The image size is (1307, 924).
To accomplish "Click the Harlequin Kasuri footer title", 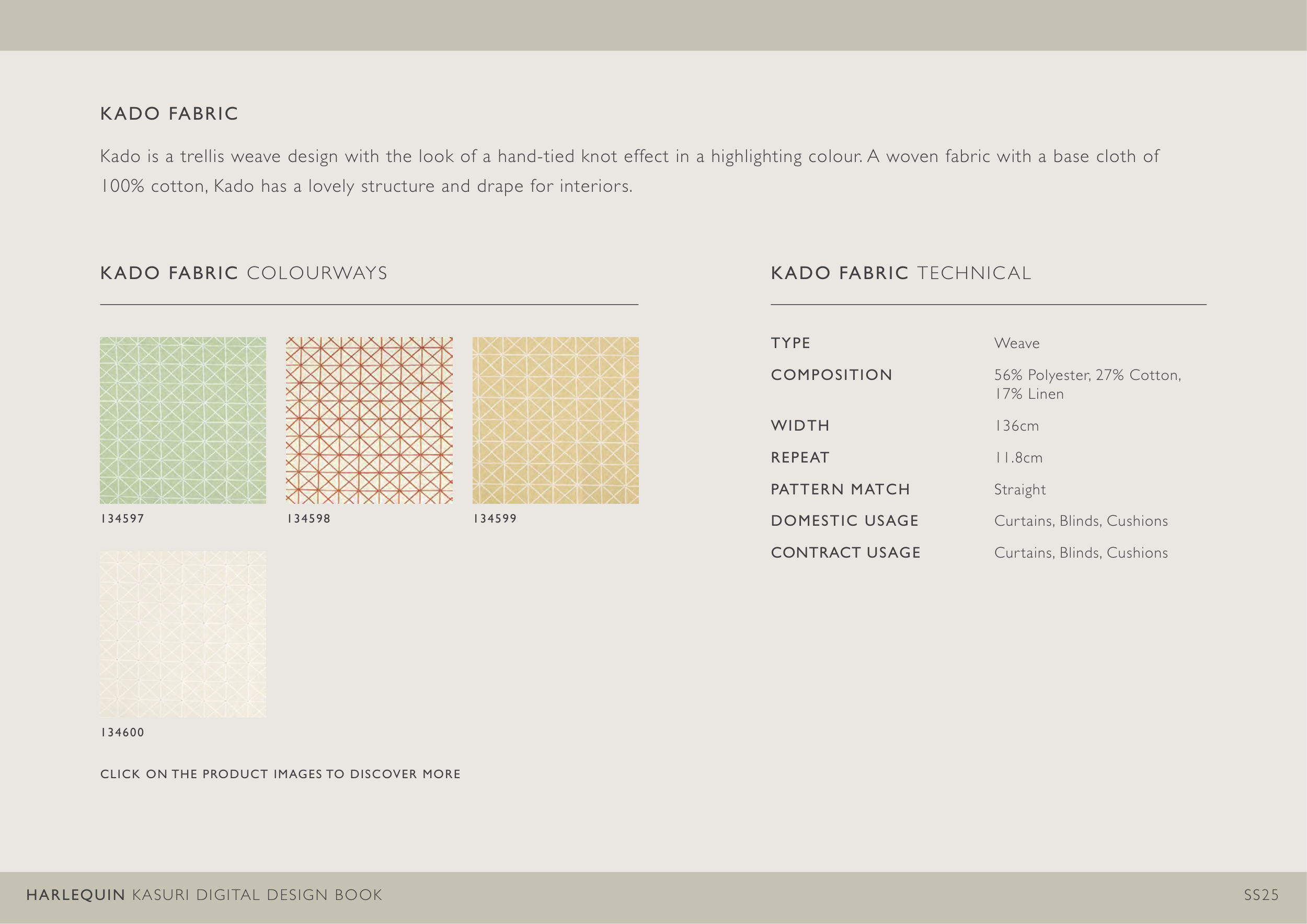I will pyautogui.click(x=204, y=895).
